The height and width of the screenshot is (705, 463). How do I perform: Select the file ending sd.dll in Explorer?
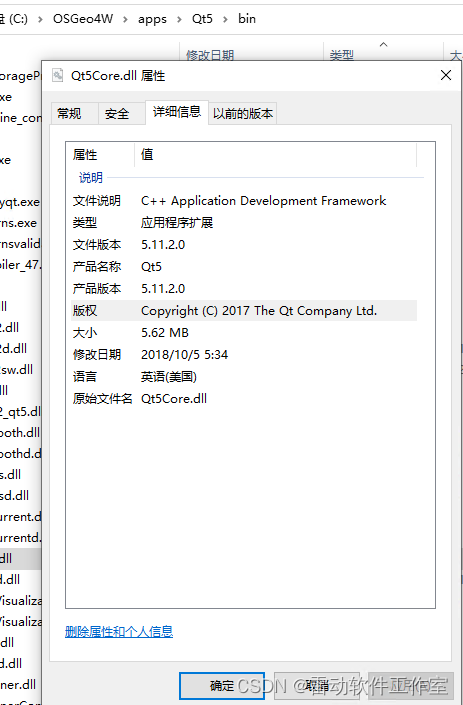15,495
